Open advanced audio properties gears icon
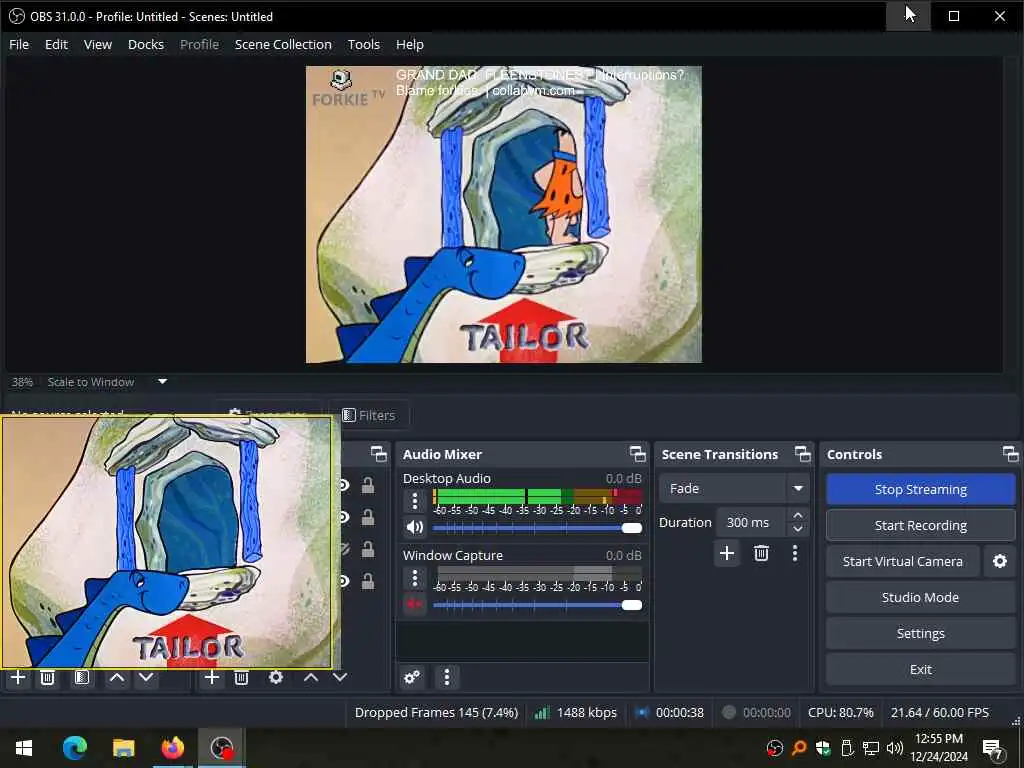 tap(412, 677)
